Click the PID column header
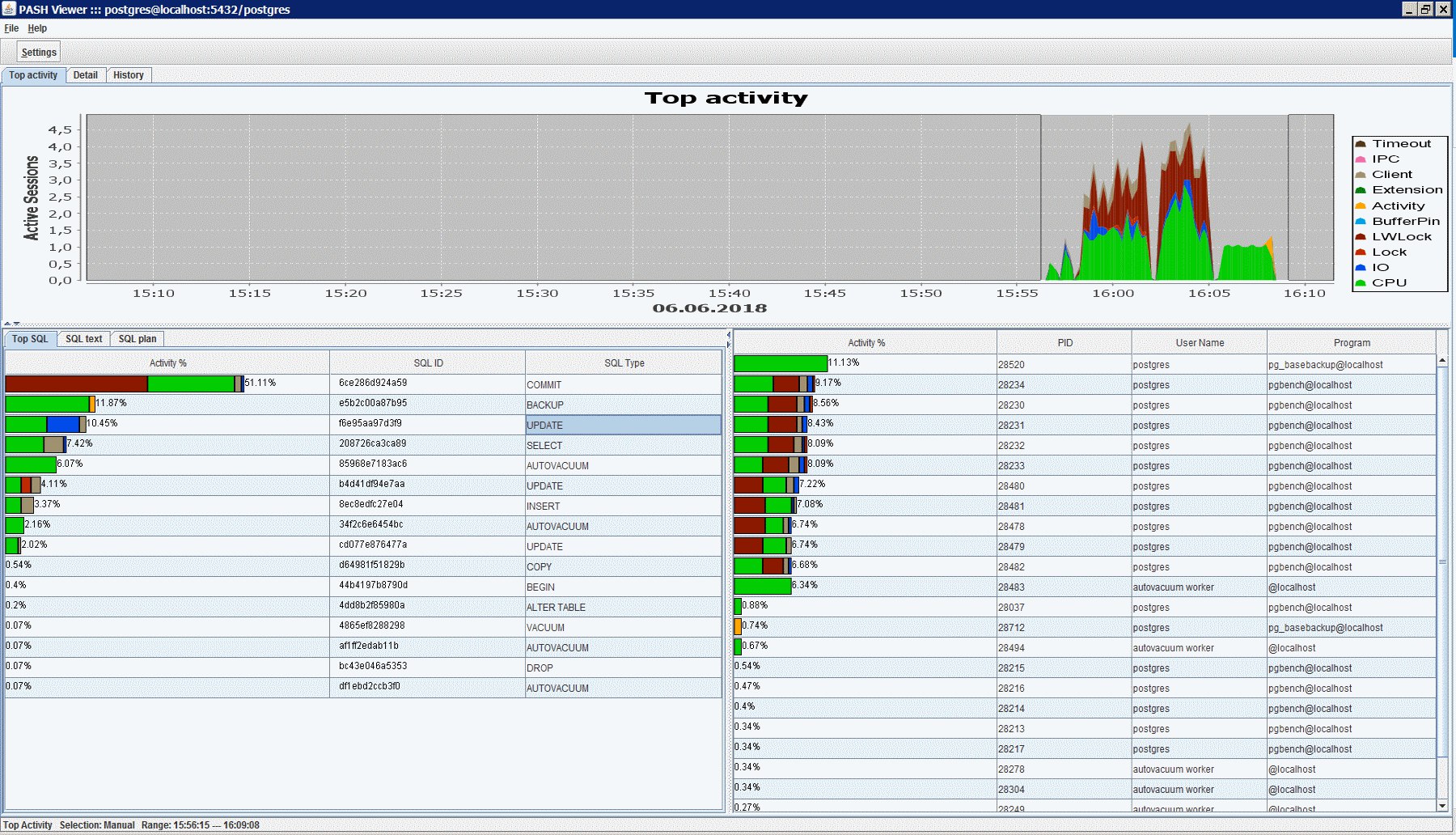The height and width of the screenshot is (835, 1456). (x=1064, y=343)
